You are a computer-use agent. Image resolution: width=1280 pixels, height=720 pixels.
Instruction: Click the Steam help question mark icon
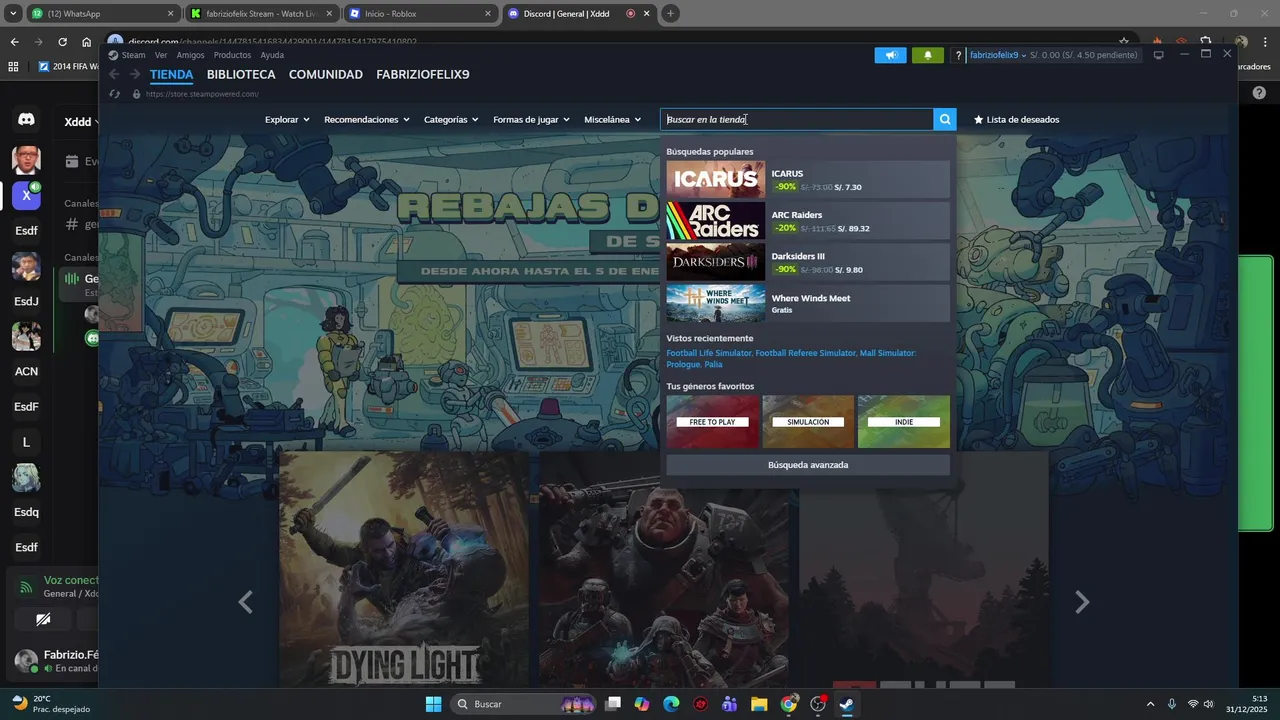coord(959,56)
